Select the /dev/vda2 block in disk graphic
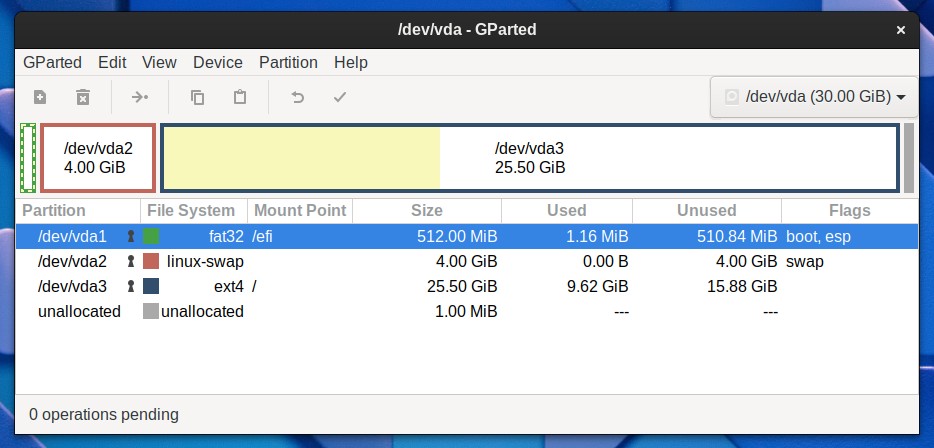 (x=98, y=158)
